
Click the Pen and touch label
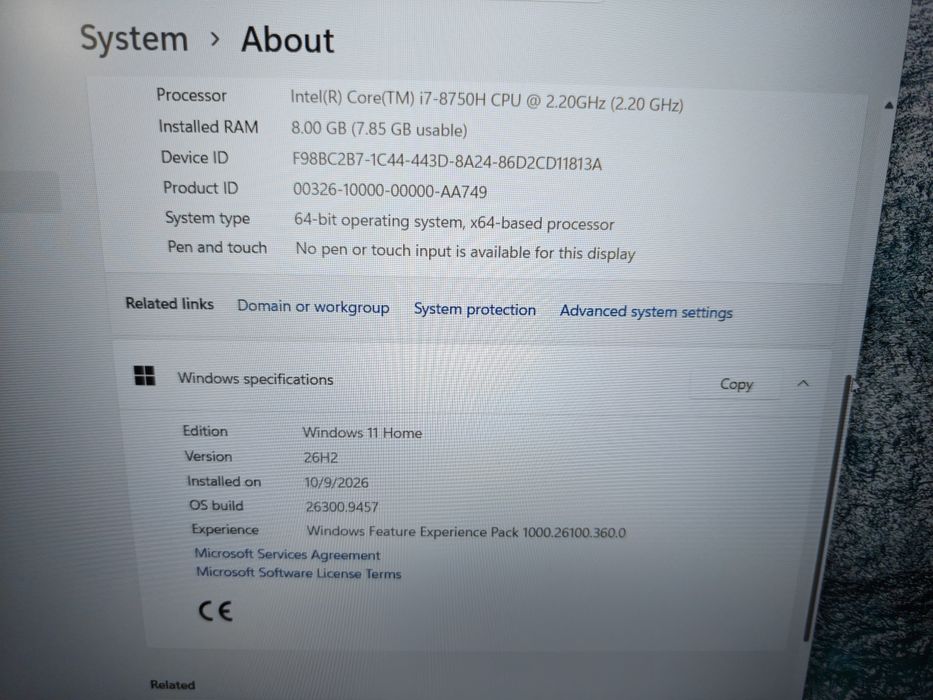[217, 247]
